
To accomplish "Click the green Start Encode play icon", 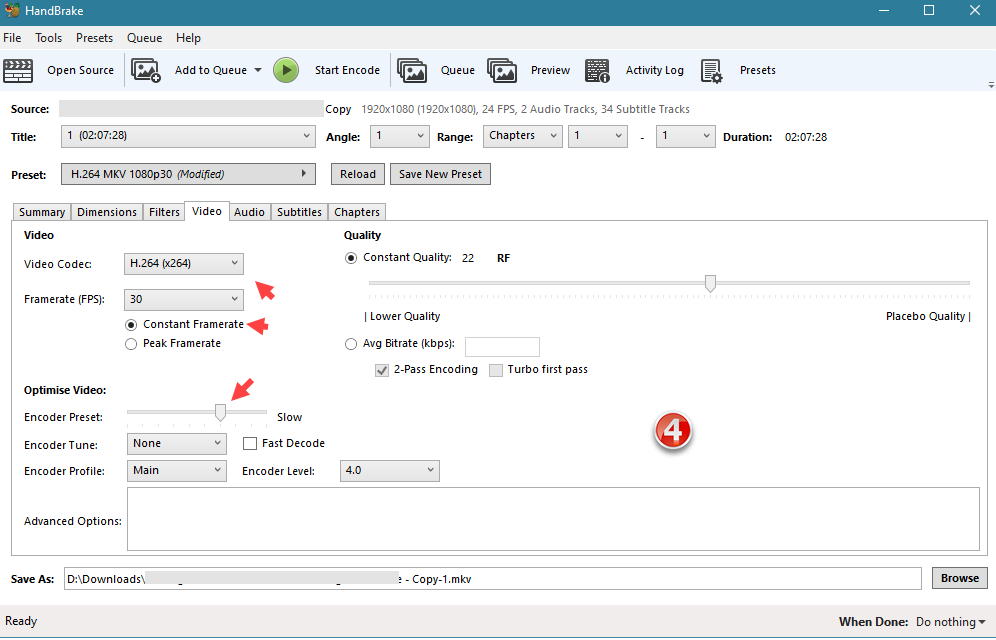I will click(x=286, y=70).
